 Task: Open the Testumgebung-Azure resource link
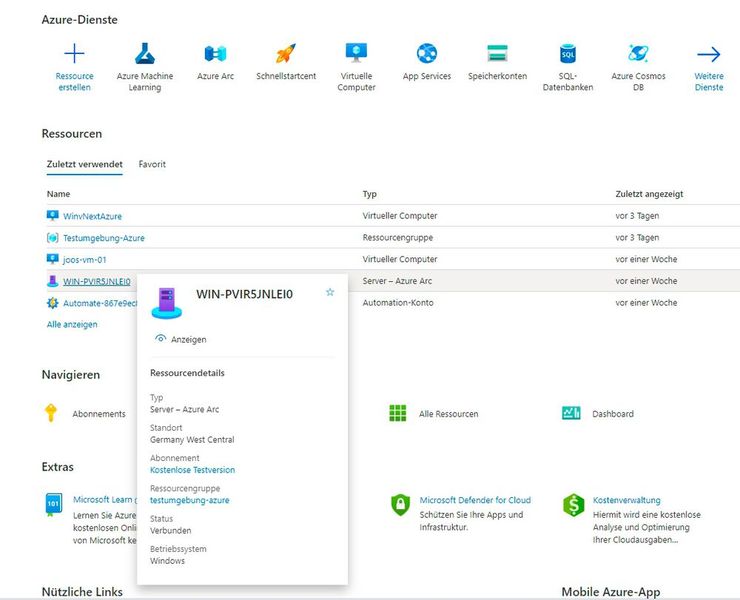tap(104, 238)
